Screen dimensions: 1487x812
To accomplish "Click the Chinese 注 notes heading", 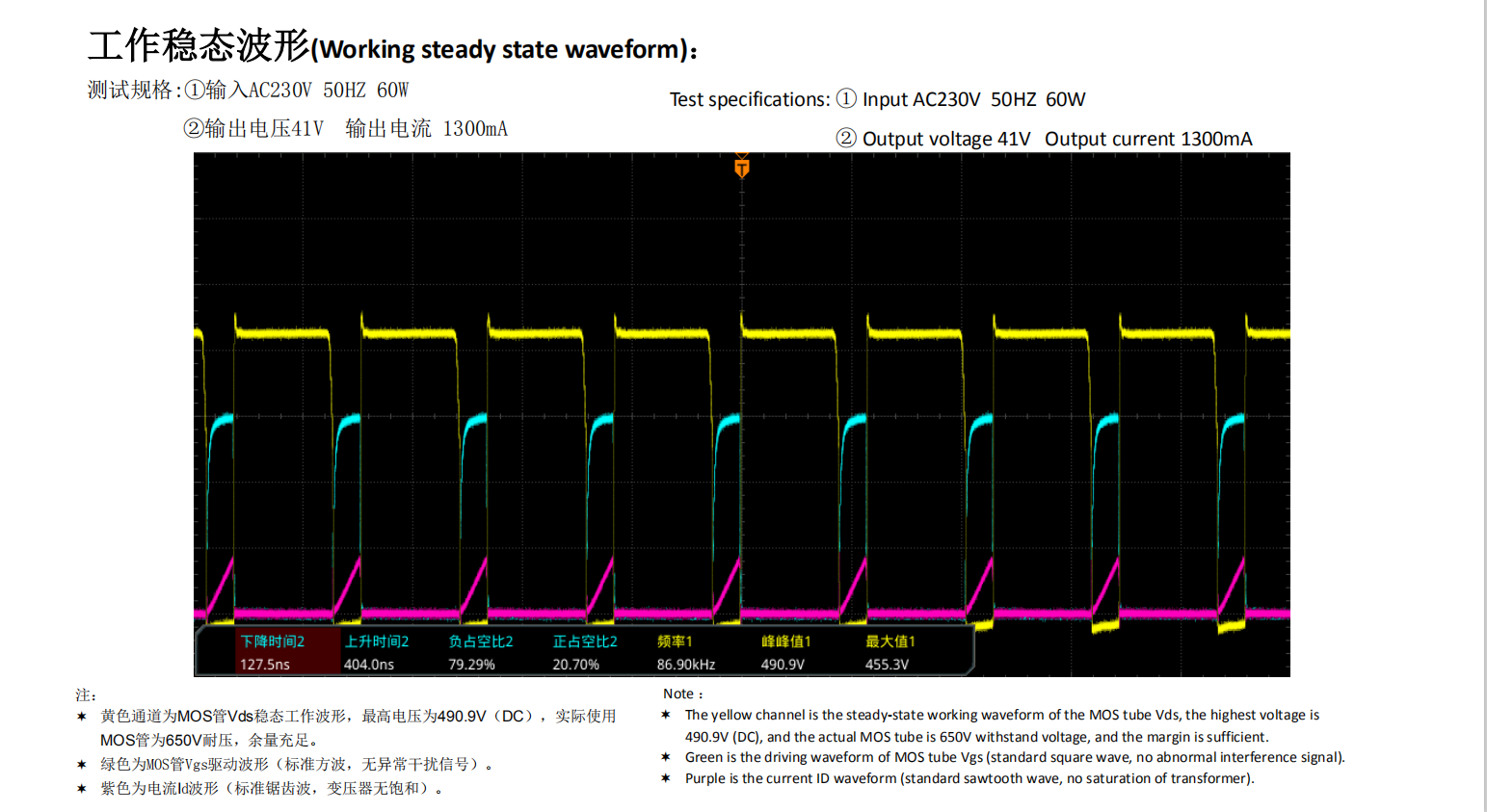I will pos(86,694).
